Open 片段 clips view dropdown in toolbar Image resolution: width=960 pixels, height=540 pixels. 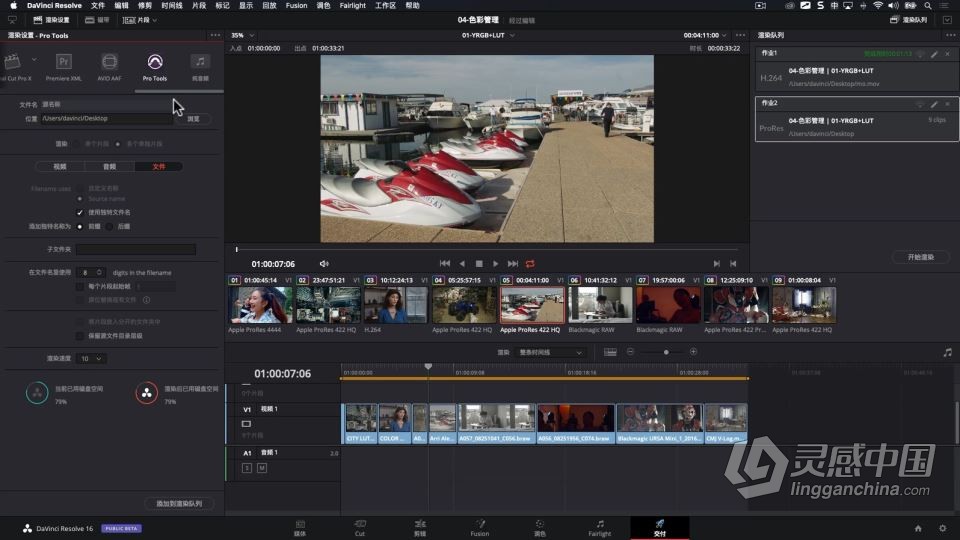coord(140,20)
